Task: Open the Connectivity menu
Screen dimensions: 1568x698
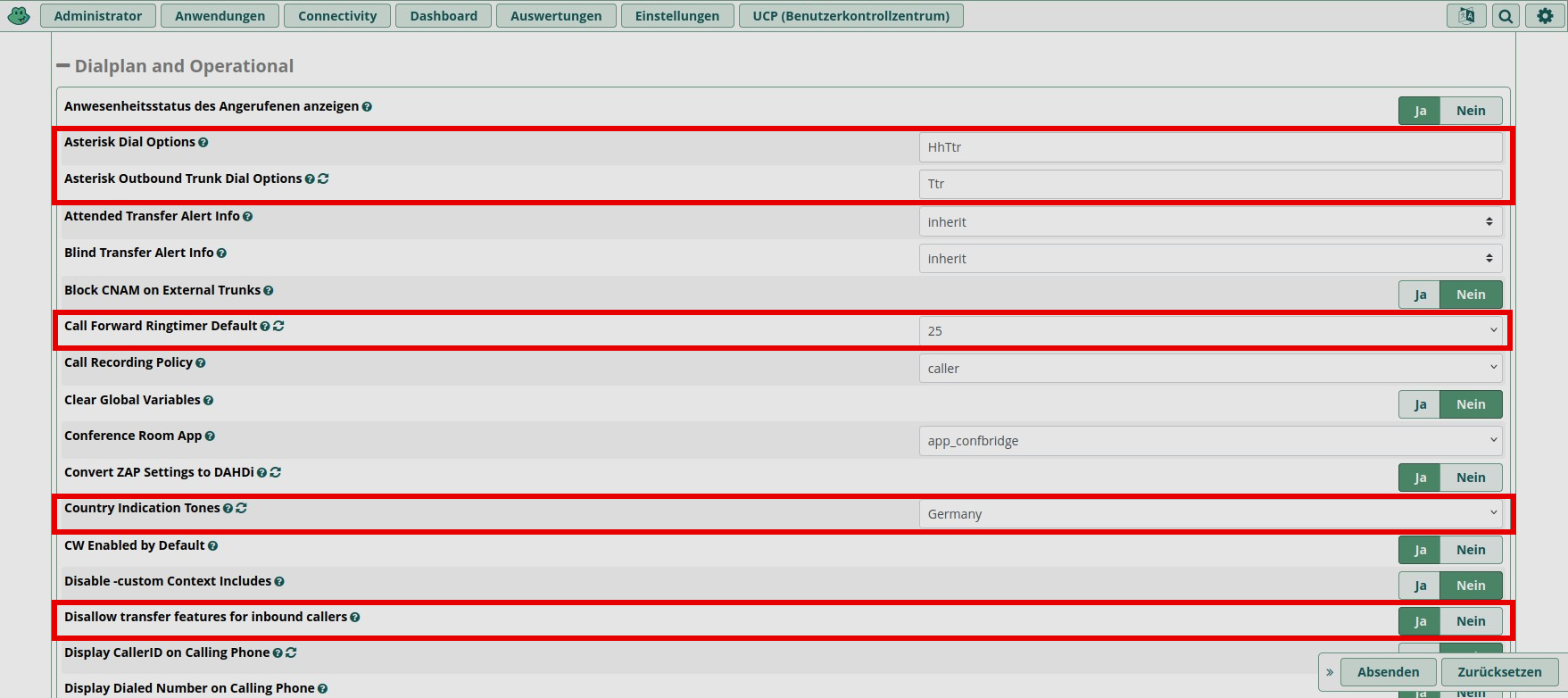Action: click(336, 16)
